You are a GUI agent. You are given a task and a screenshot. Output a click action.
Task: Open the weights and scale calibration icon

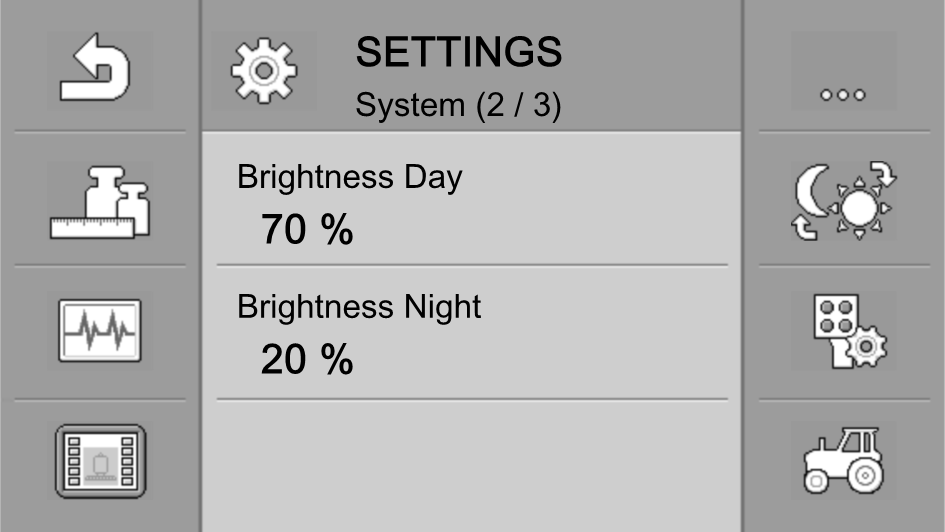click(99, 202)
